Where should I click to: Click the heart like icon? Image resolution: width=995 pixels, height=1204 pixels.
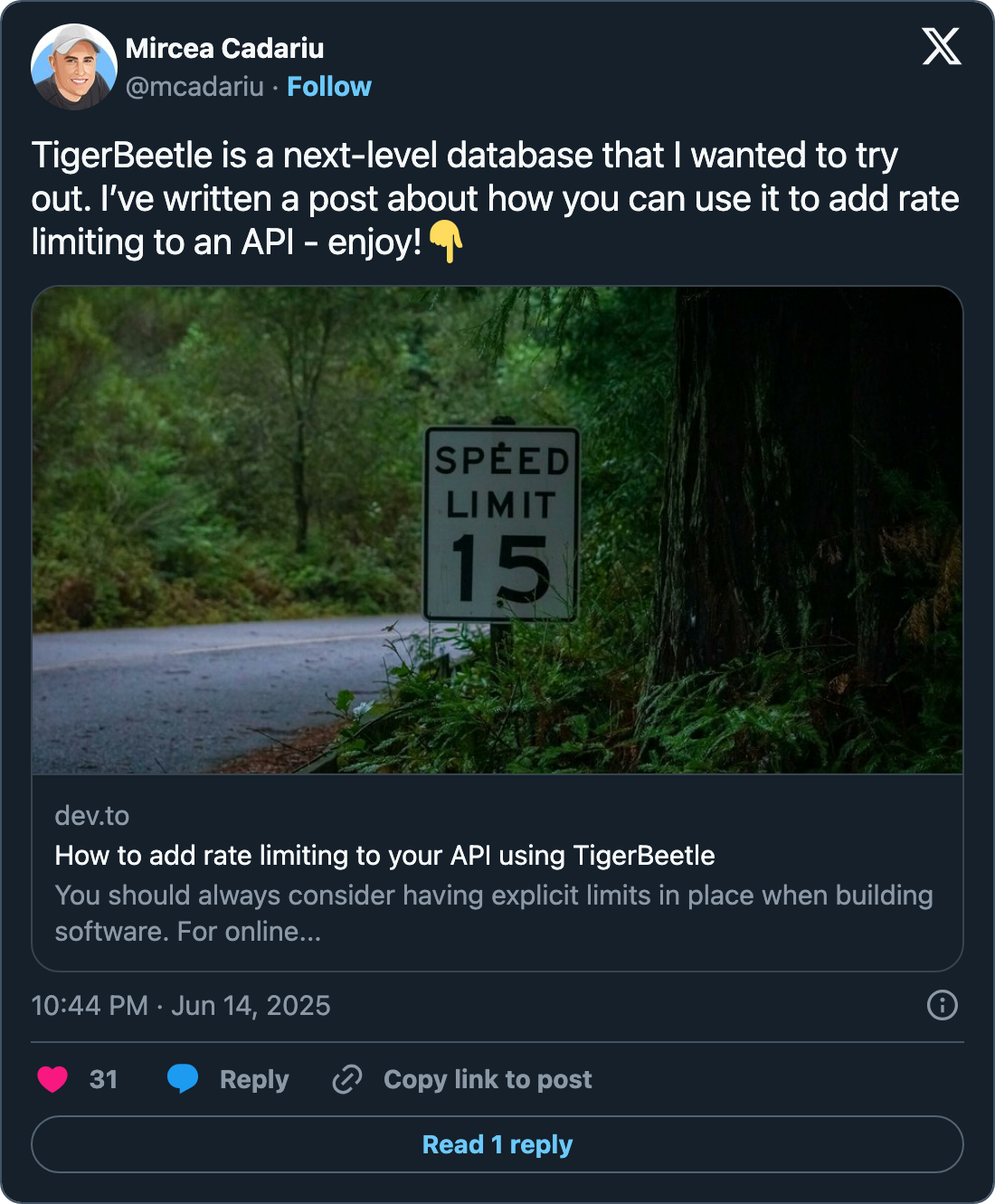click(x=52, y=1079)
